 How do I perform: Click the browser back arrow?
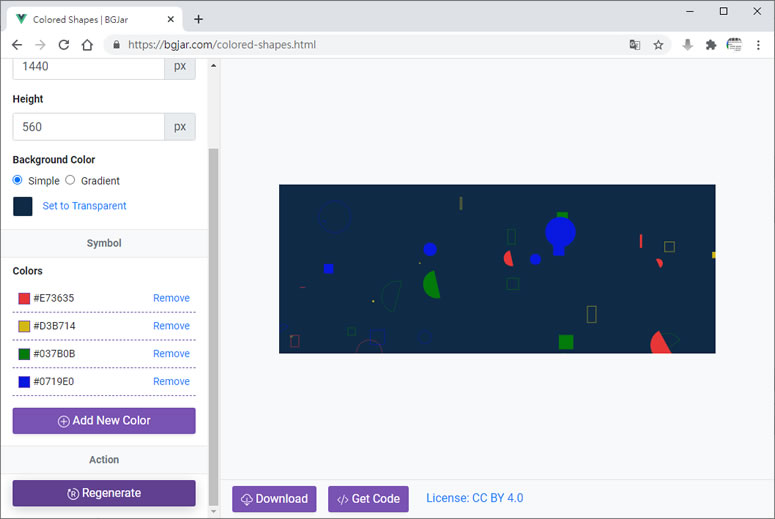17,45
